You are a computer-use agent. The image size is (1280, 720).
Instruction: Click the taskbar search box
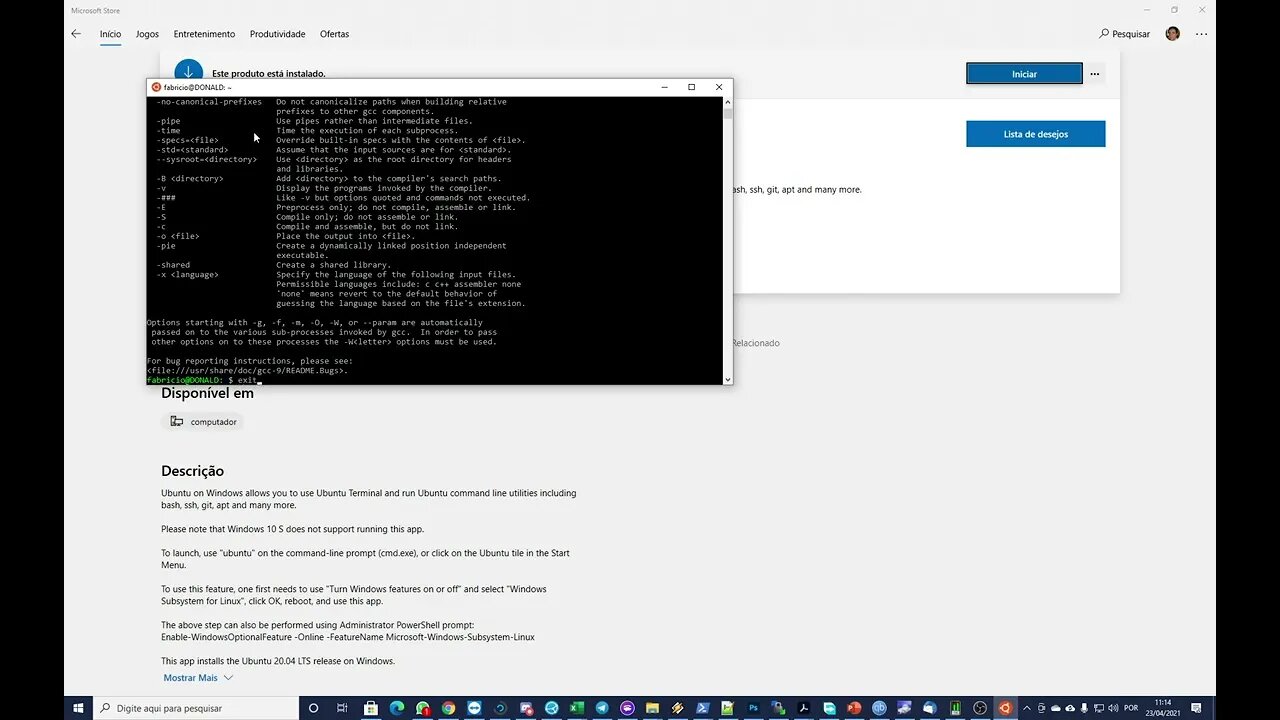(196, 708)
